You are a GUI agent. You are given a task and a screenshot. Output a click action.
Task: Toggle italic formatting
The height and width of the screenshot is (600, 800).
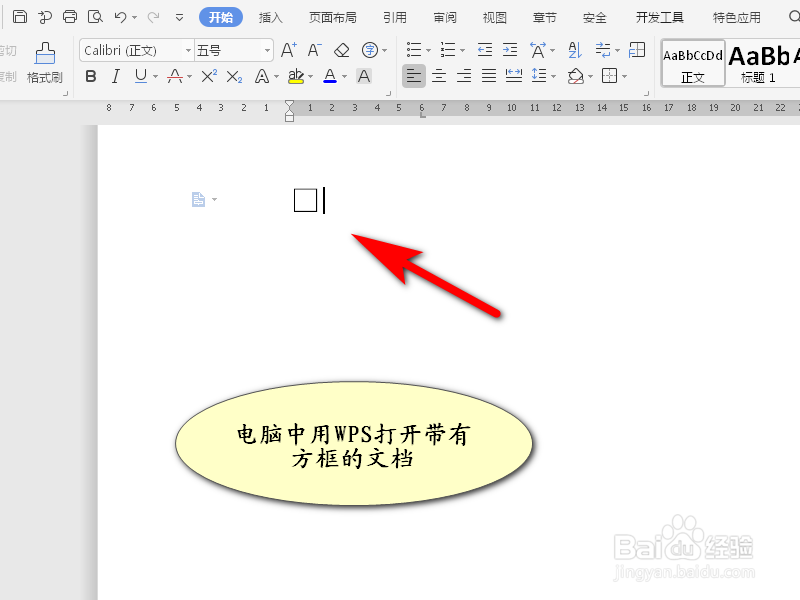(x=116, y=77)
